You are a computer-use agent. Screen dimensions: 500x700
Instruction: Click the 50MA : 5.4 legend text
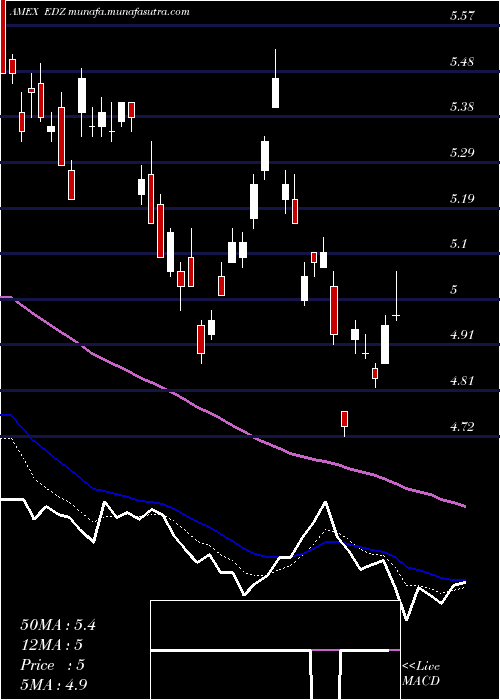(58, 625)
